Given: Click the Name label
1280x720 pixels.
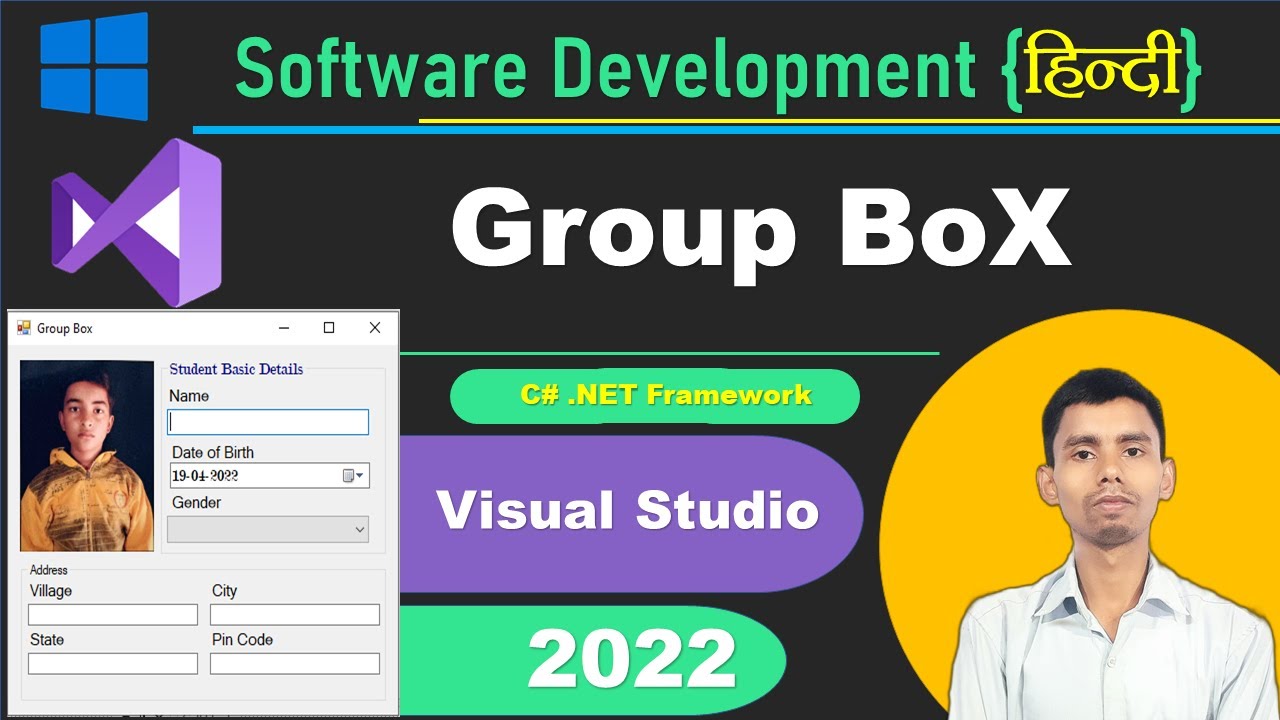Looking at the screenshot, I should point(189,396).
